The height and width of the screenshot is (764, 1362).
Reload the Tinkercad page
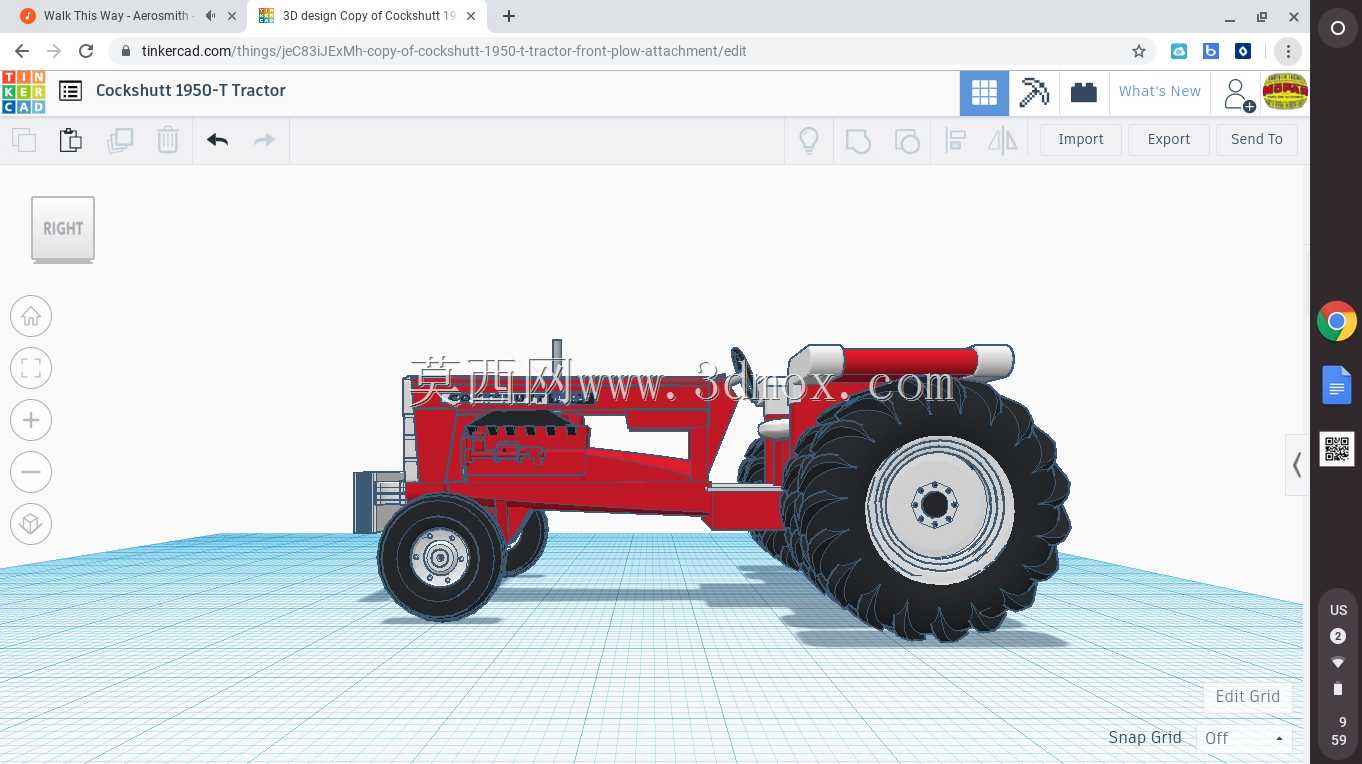[x=86, y=51]
